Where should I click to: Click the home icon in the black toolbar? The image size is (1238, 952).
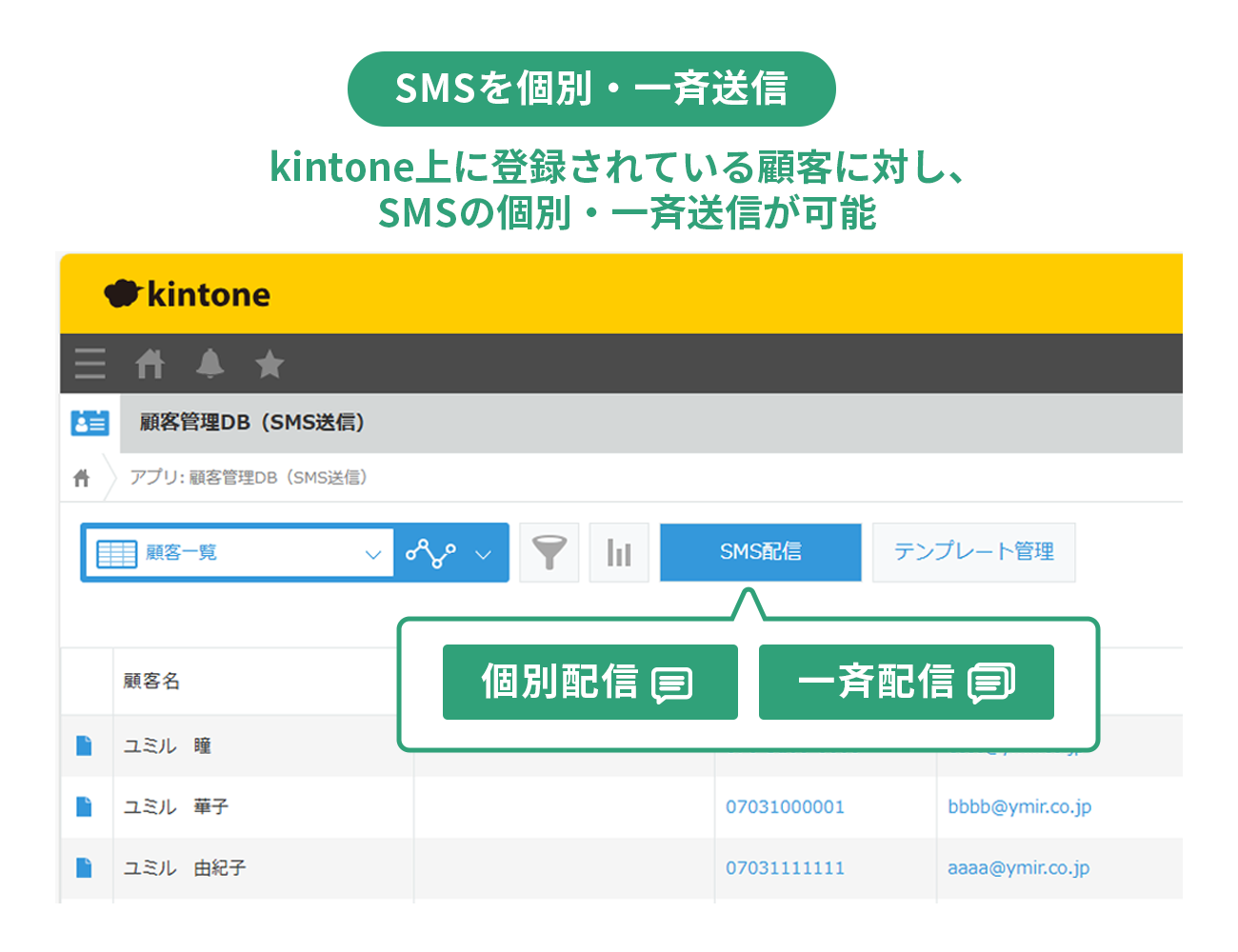coord(150,365)
